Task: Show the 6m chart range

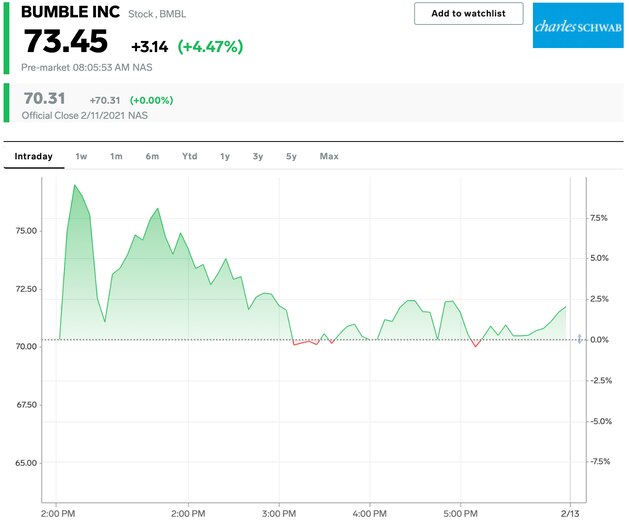Action: (x=152, y=156)
